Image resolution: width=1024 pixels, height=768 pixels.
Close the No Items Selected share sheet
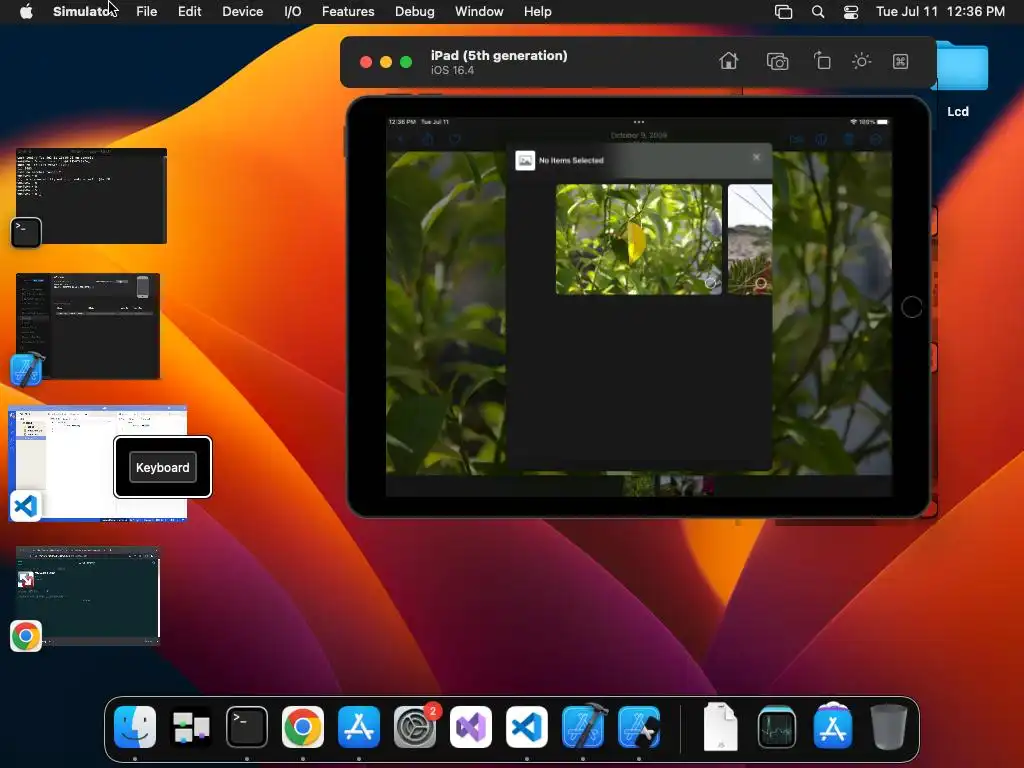756,157
